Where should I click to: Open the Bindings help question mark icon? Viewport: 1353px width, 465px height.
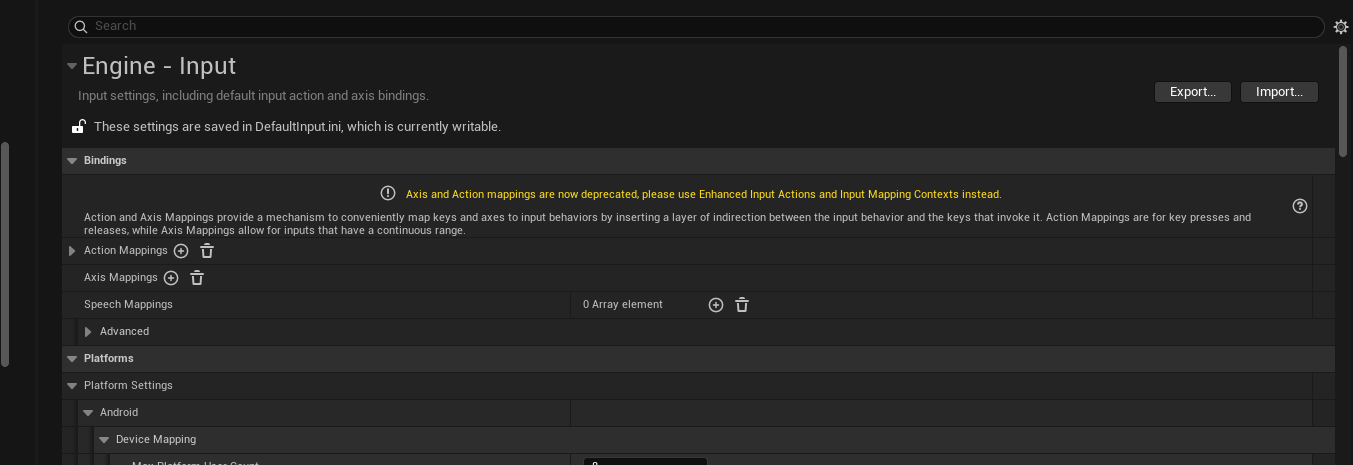[x=1300, y=206]
